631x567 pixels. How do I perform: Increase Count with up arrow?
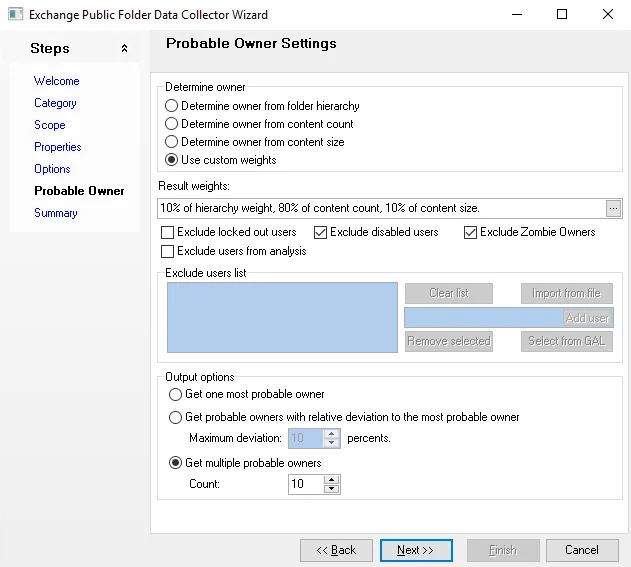pos(332,480)
